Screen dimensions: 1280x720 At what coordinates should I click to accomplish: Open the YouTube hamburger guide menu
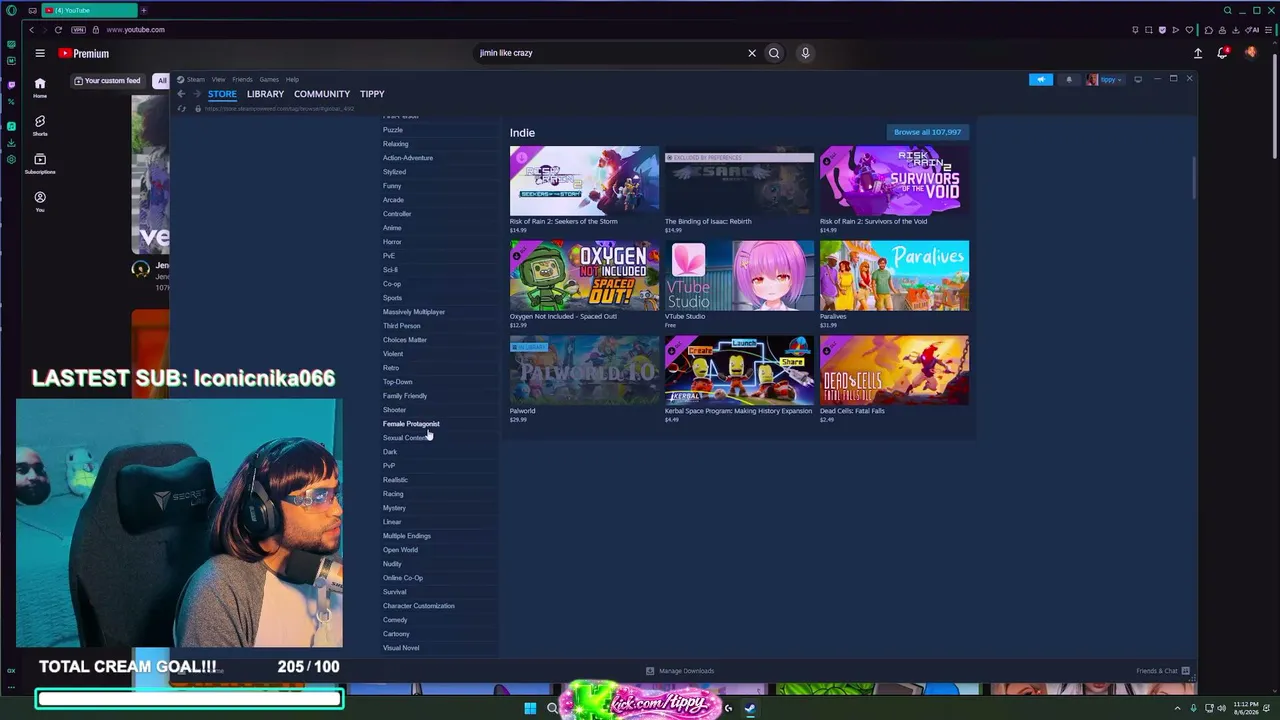(x=40, y=53)
